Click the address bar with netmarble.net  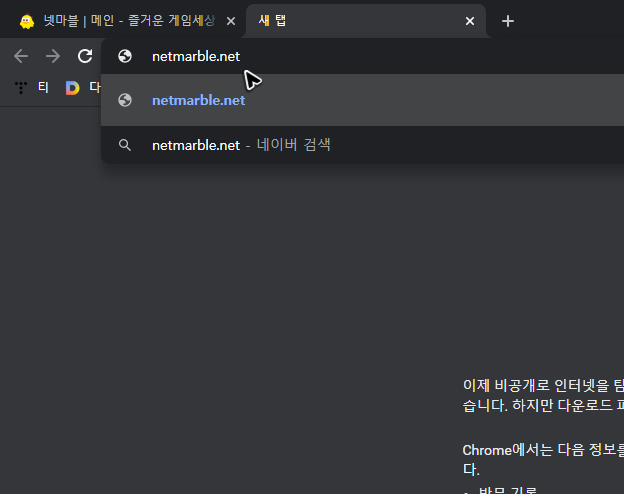click(x=363, y=56)
